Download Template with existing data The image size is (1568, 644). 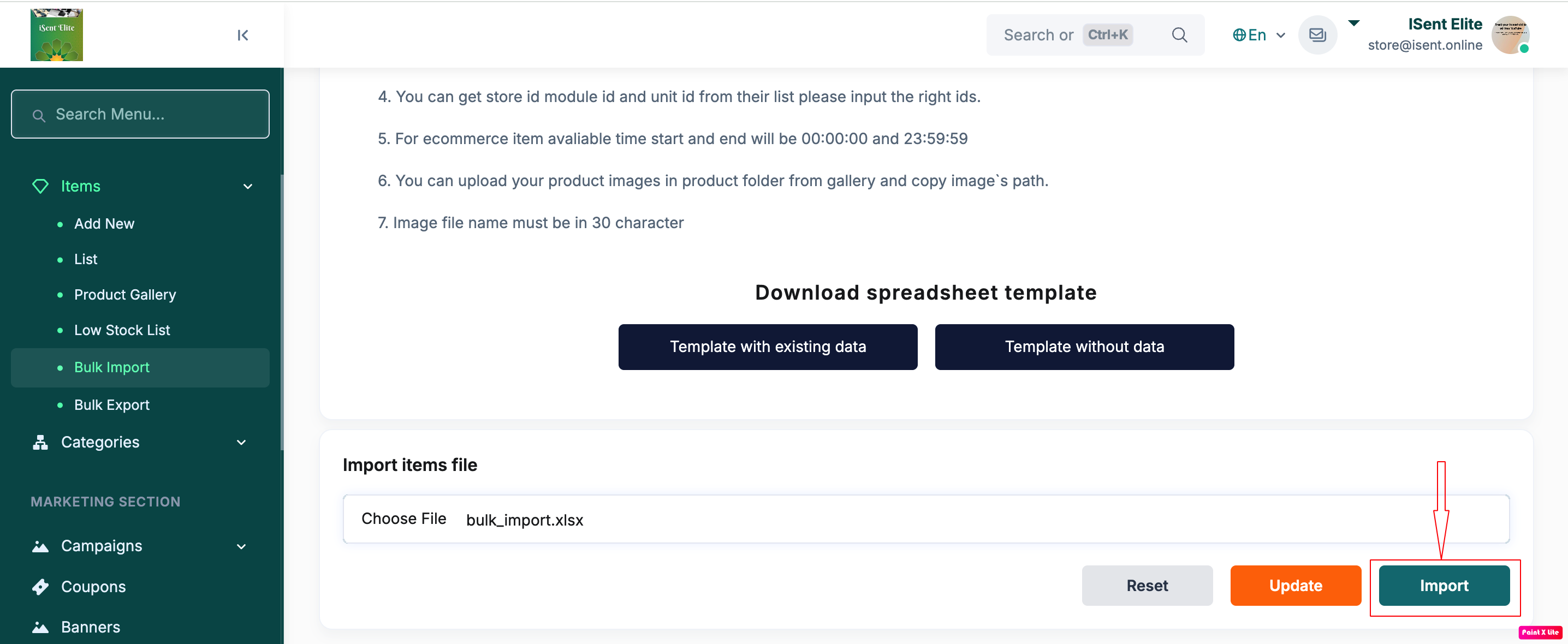pyautogui.click(x=768, y=347)
